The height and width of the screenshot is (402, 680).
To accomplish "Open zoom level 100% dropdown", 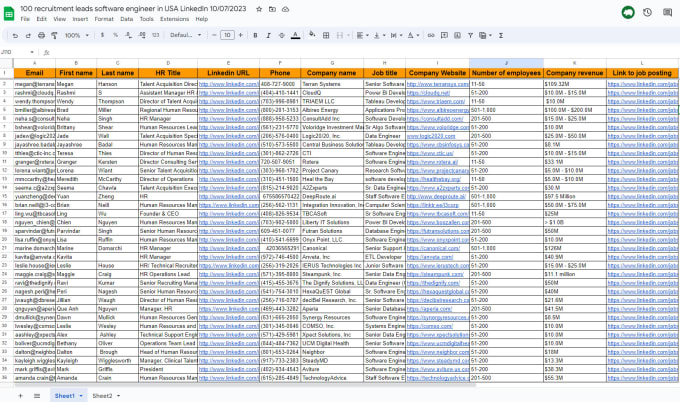I will 77,36.
